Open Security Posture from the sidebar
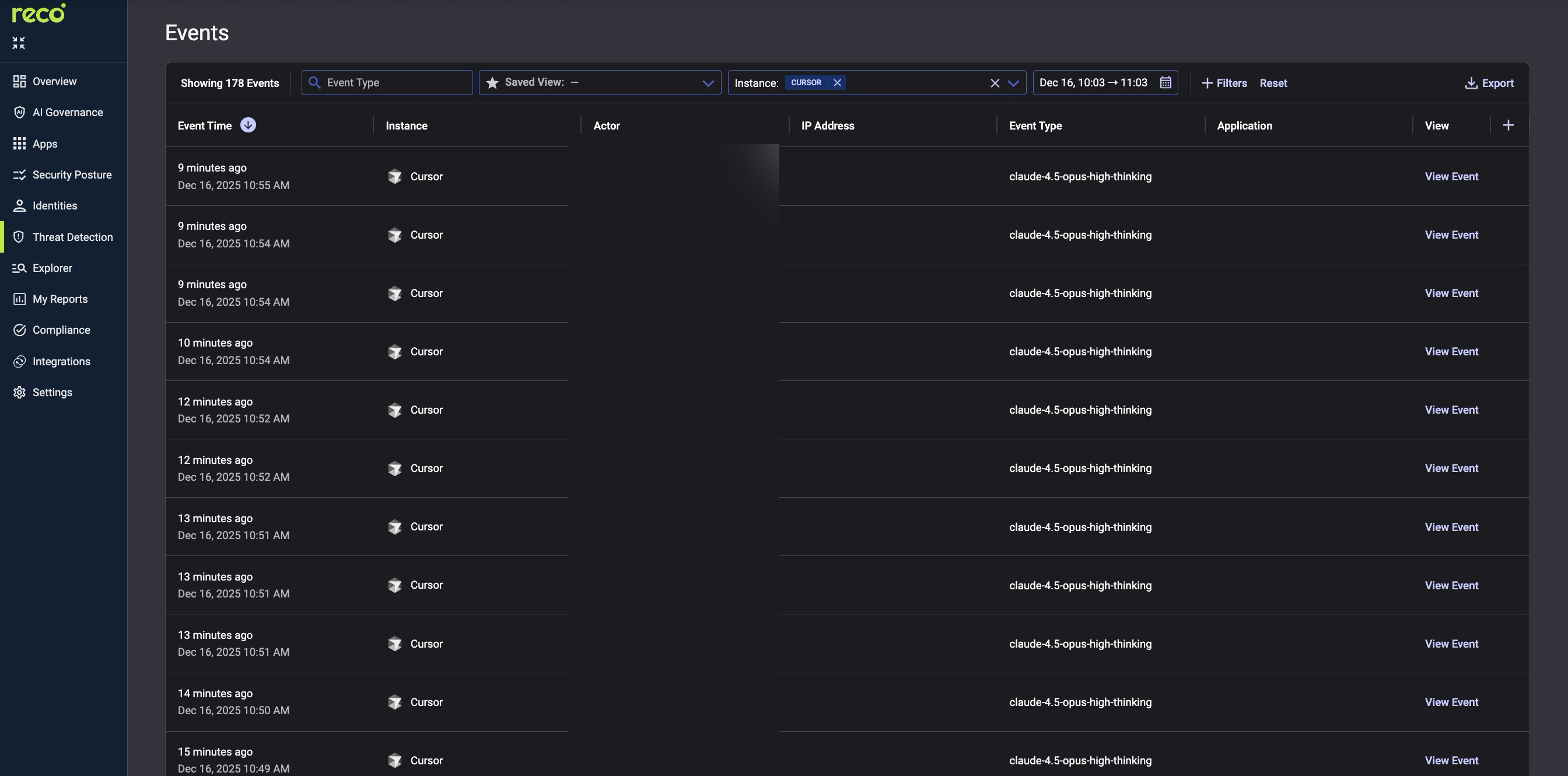1568x776 pixels. 72,174
